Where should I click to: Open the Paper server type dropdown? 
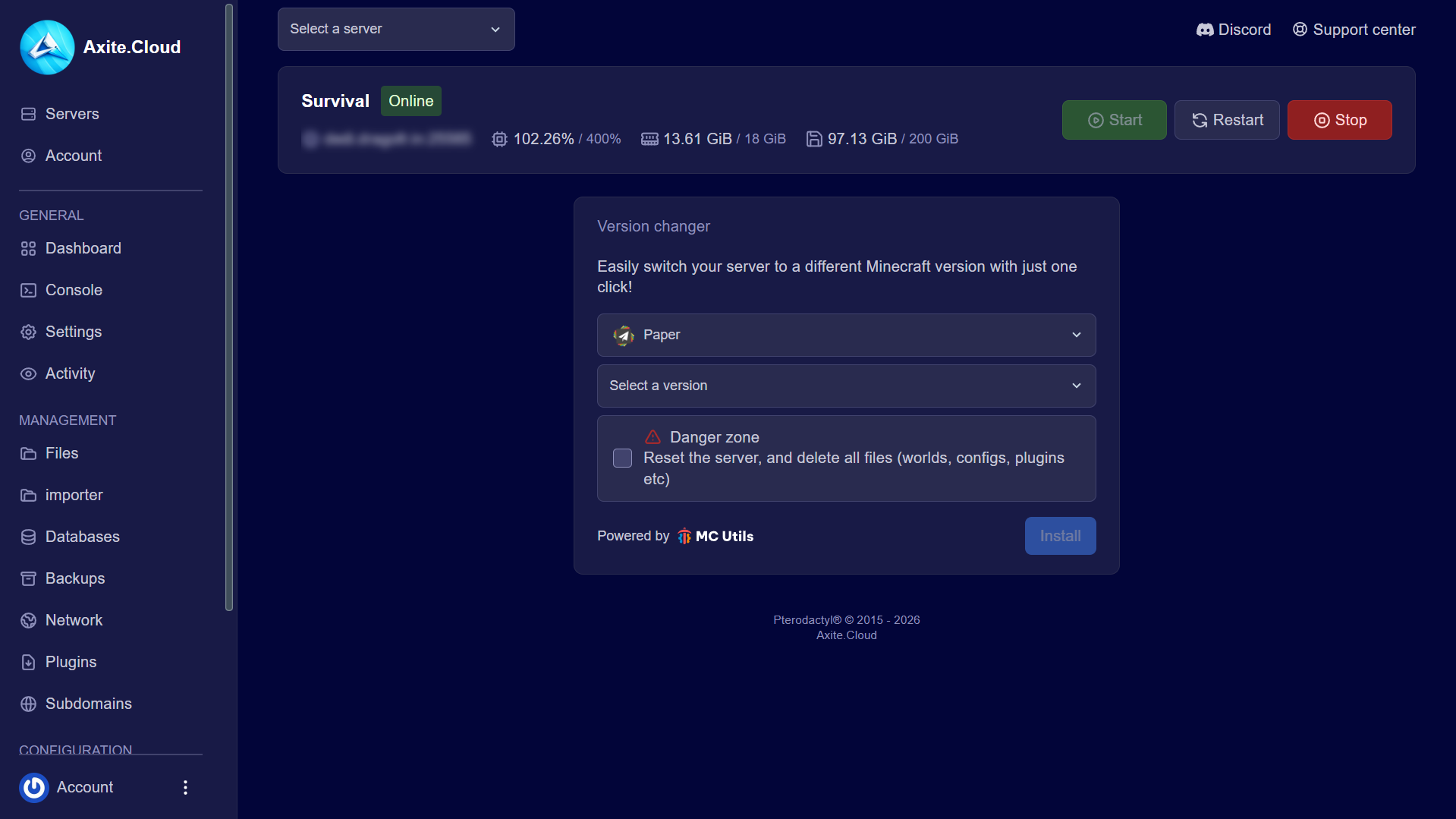click(846, 335)
